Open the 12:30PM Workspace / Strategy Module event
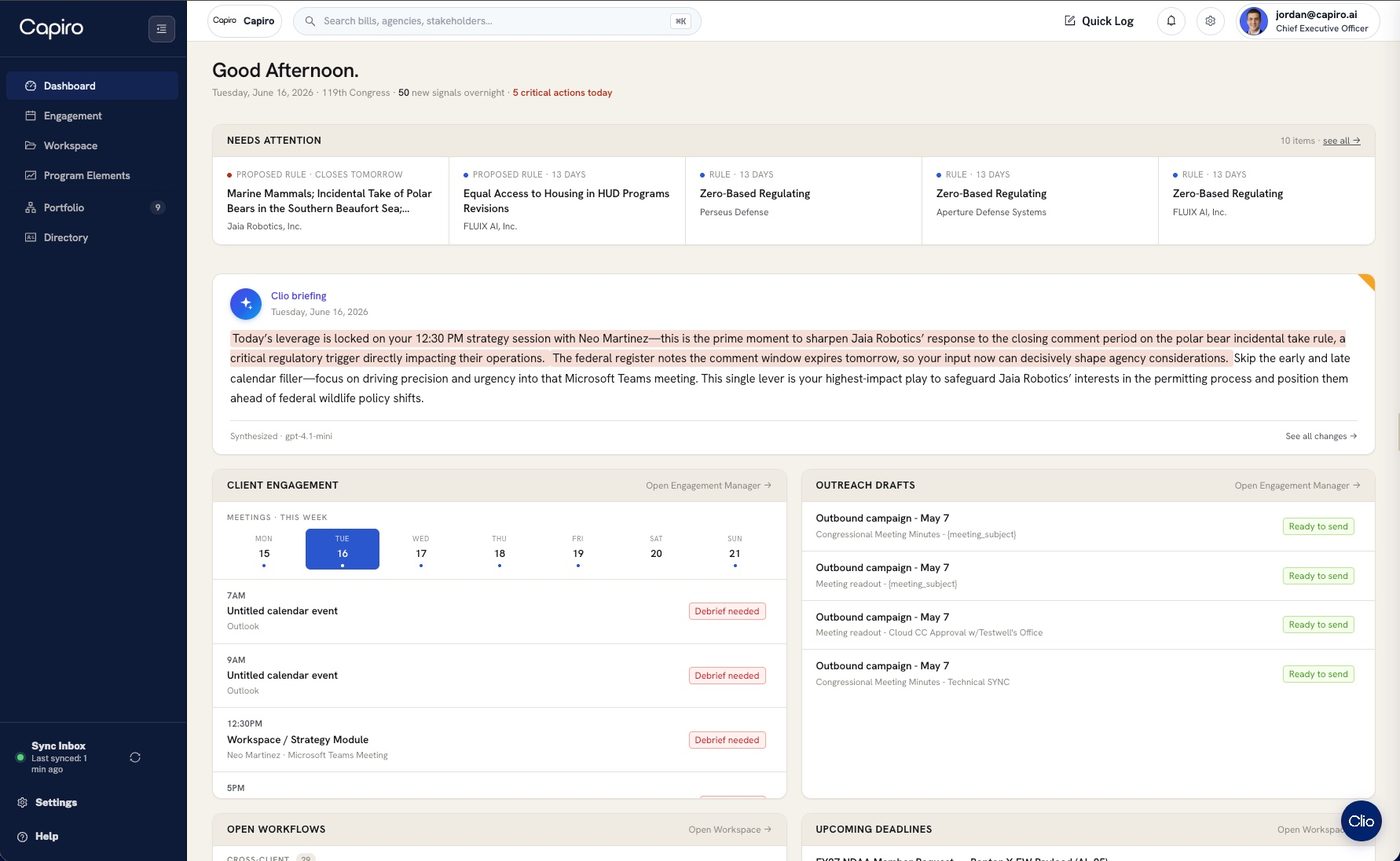 click(x=499, y=740)
